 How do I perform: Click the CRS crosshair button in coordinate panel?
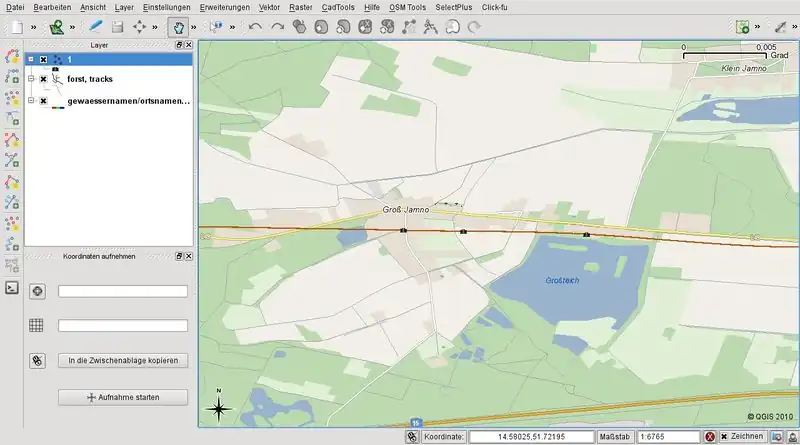click(x=38, y=291)
